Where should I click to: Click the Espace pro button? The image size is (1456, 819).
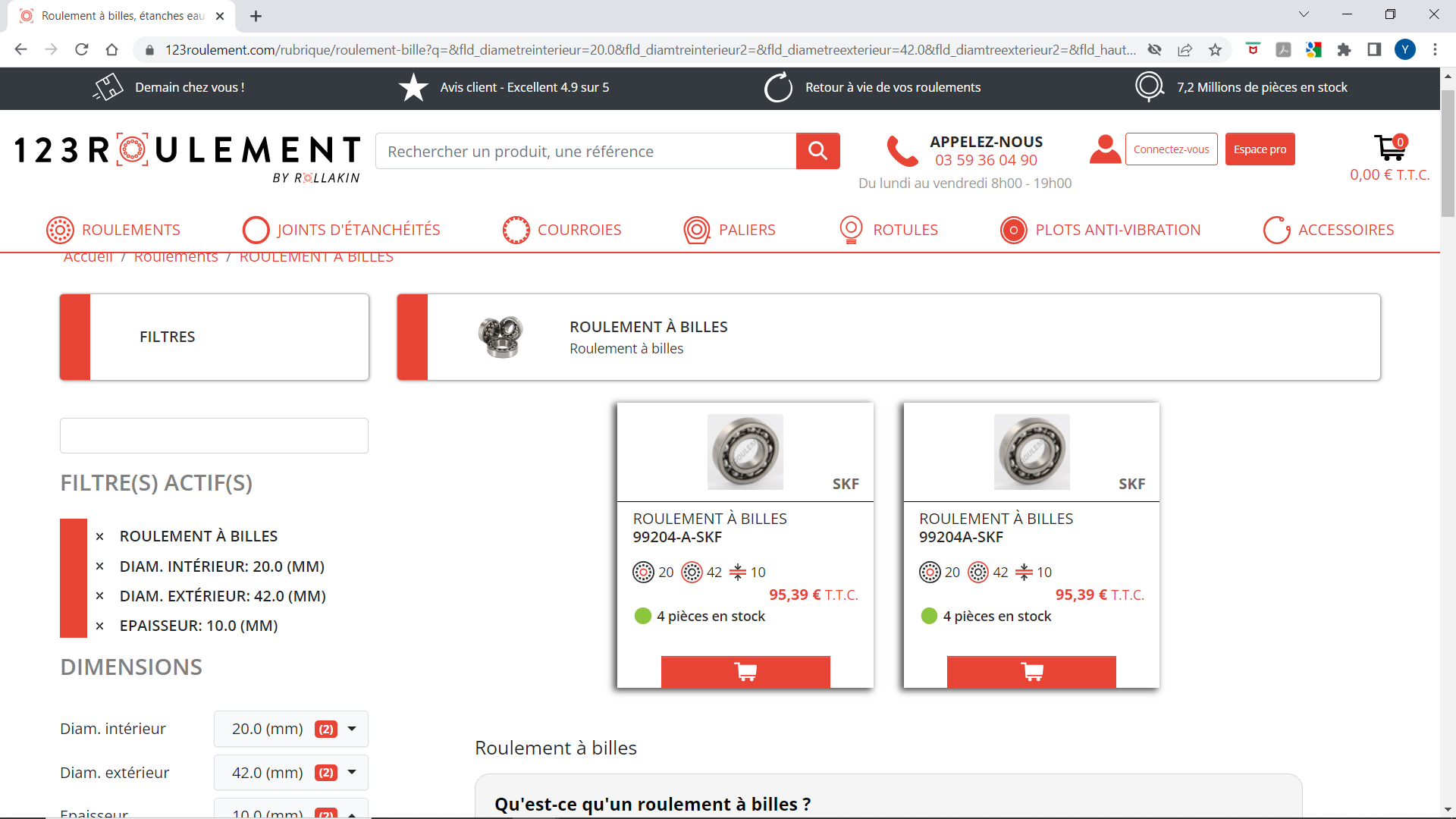[x=1260, y=149]
